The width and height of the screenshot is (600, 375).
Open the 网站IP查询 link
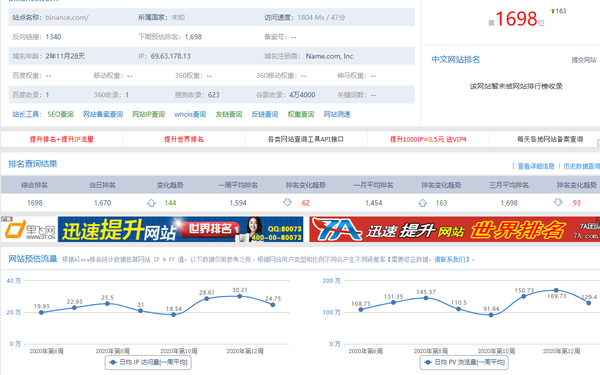point(148,114)
